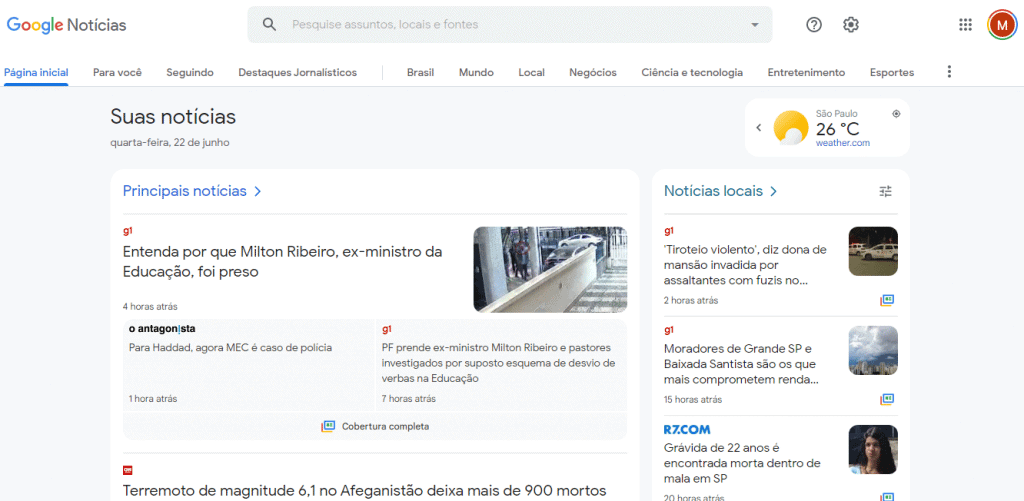Open Destaques Jornalísticos tab
The width and height of the screenshot is (1024, 501).
pos(298,73)
